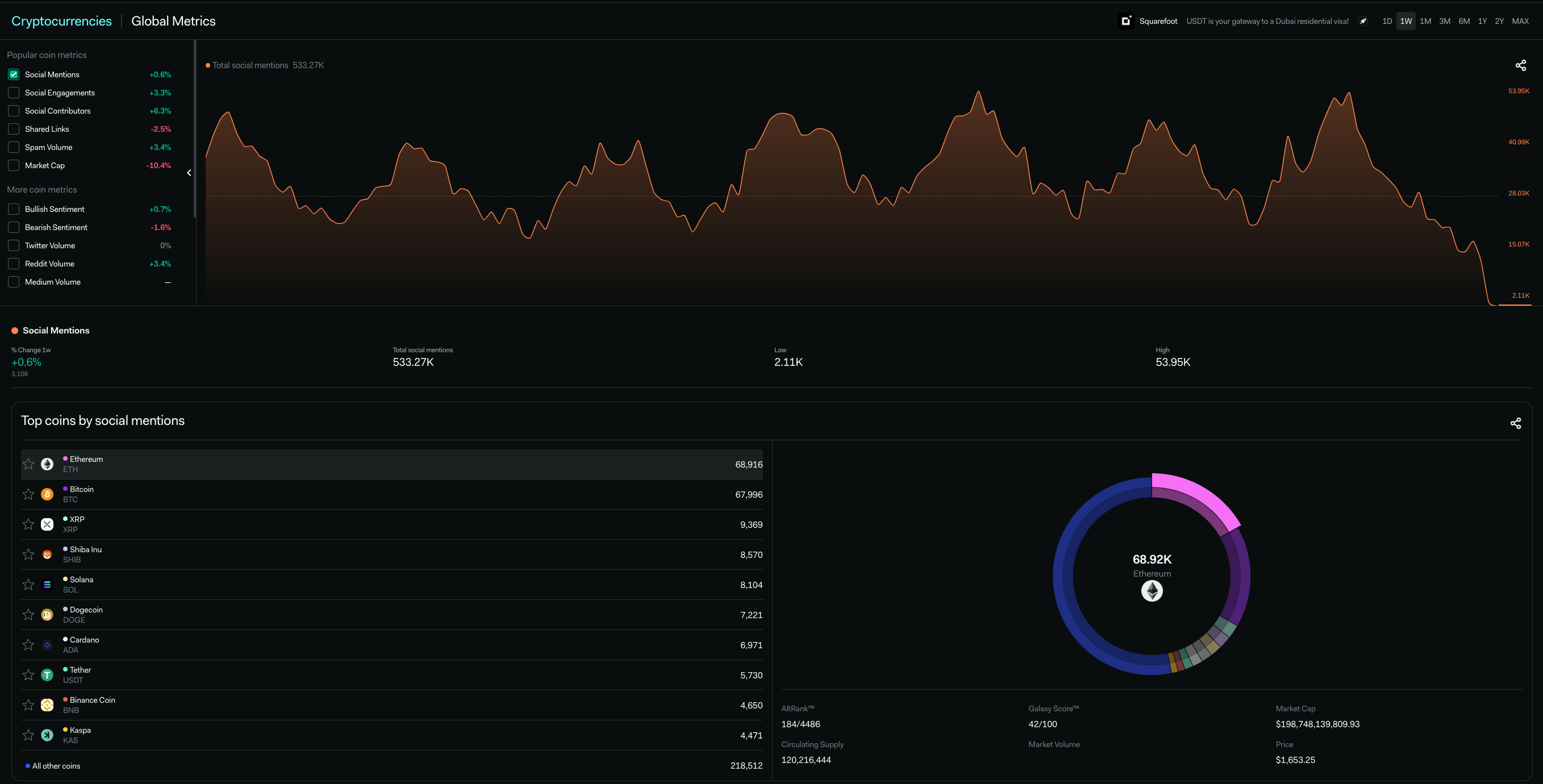The width and height of the screenshot is (1543, 784).
Task: Click the Squarefoot sponsor logo
Action: click(x=1125, y=21)
